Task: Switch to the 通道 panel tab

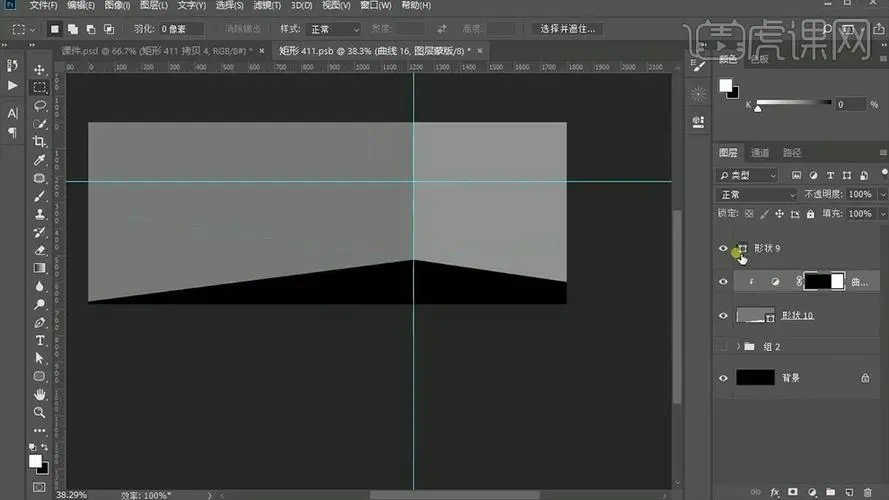Action: pos(760,153)
